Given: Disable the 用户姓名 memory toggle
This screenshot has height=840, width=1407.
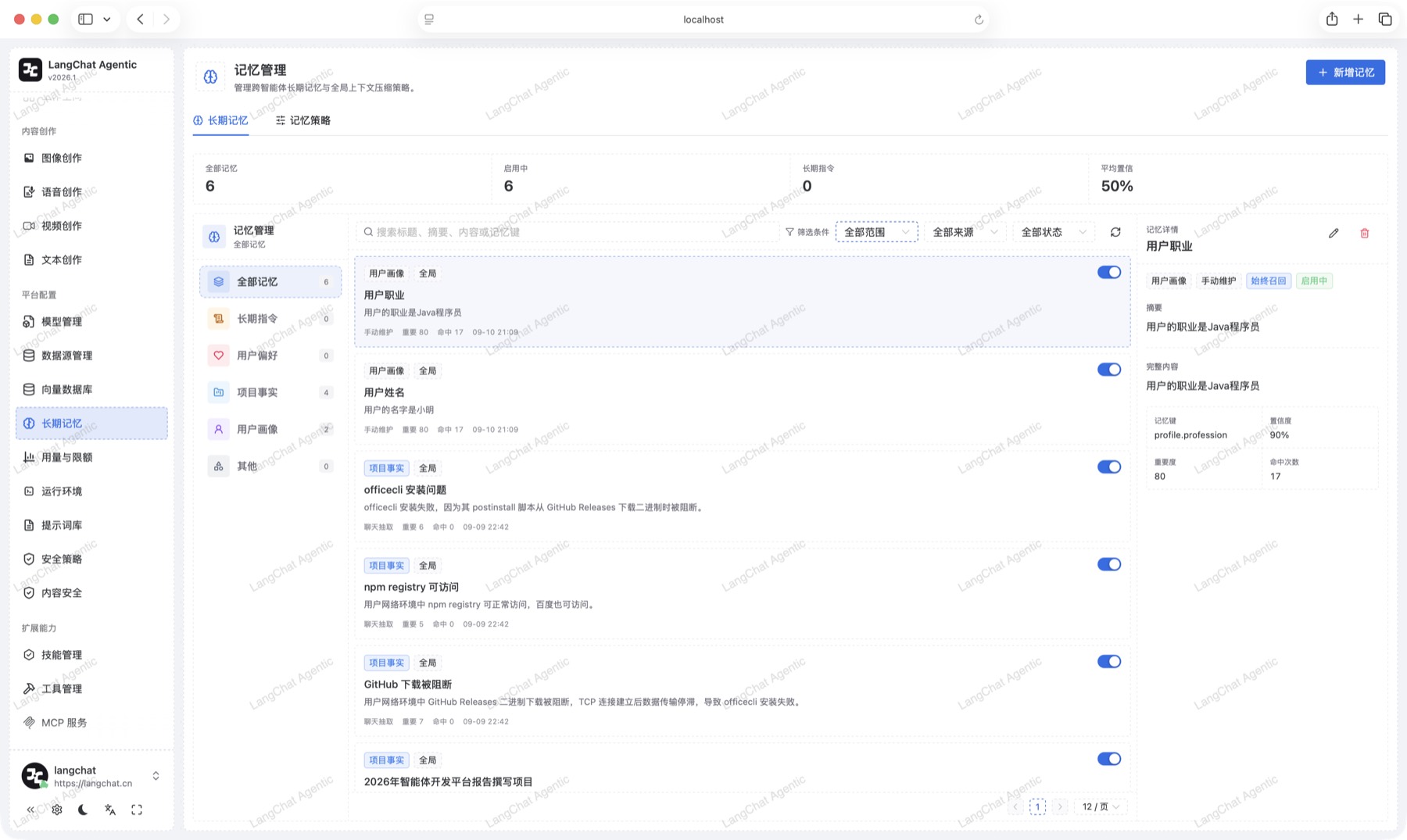Looking at the screenshot, I should [x=1108, y=370].
